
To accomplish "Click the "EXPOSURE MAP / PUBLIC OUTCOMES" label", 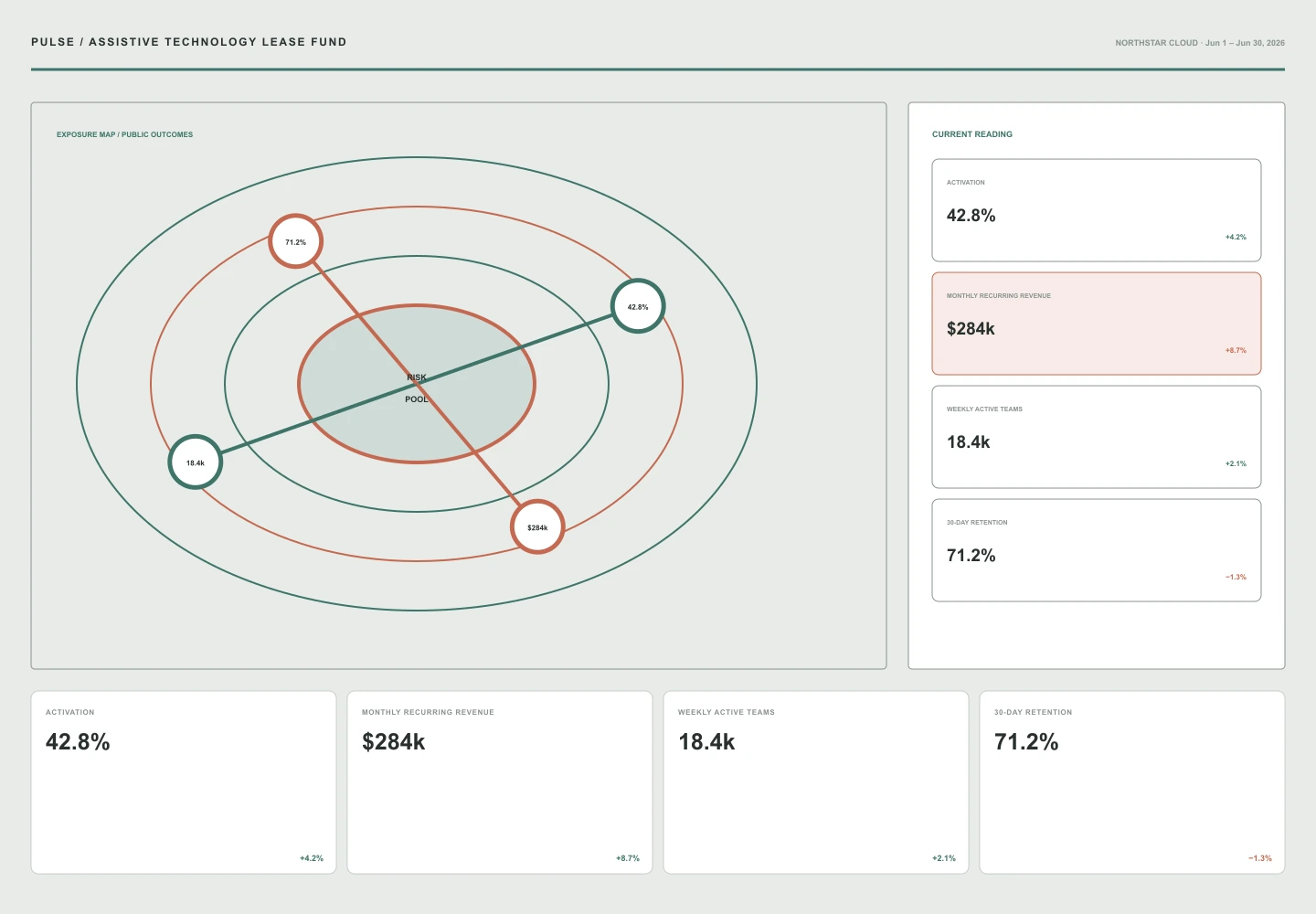I will (125, 134).
